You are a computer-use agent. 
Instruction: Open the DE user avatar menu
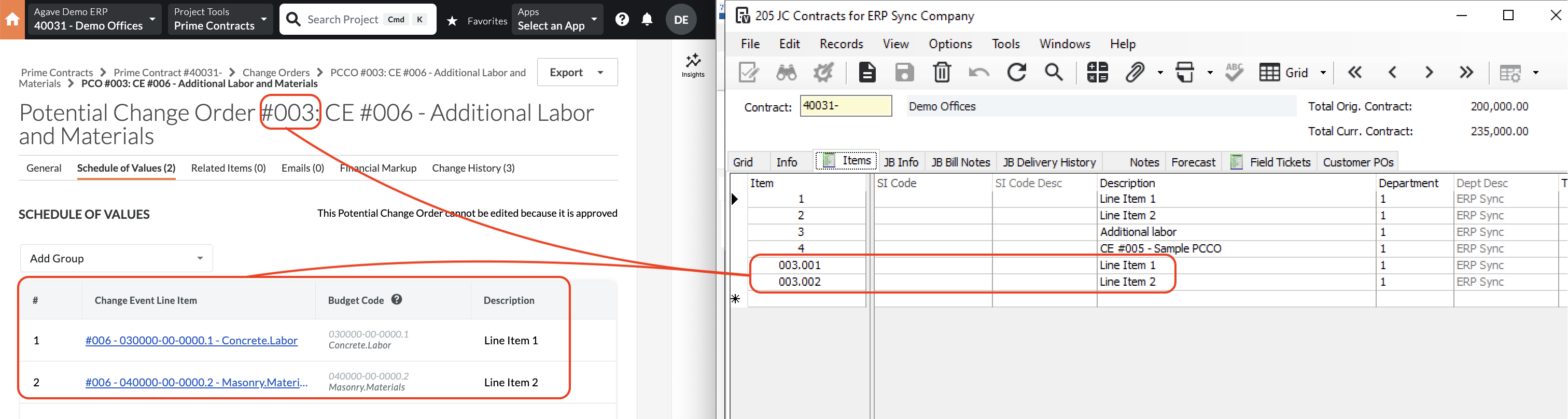681,20
